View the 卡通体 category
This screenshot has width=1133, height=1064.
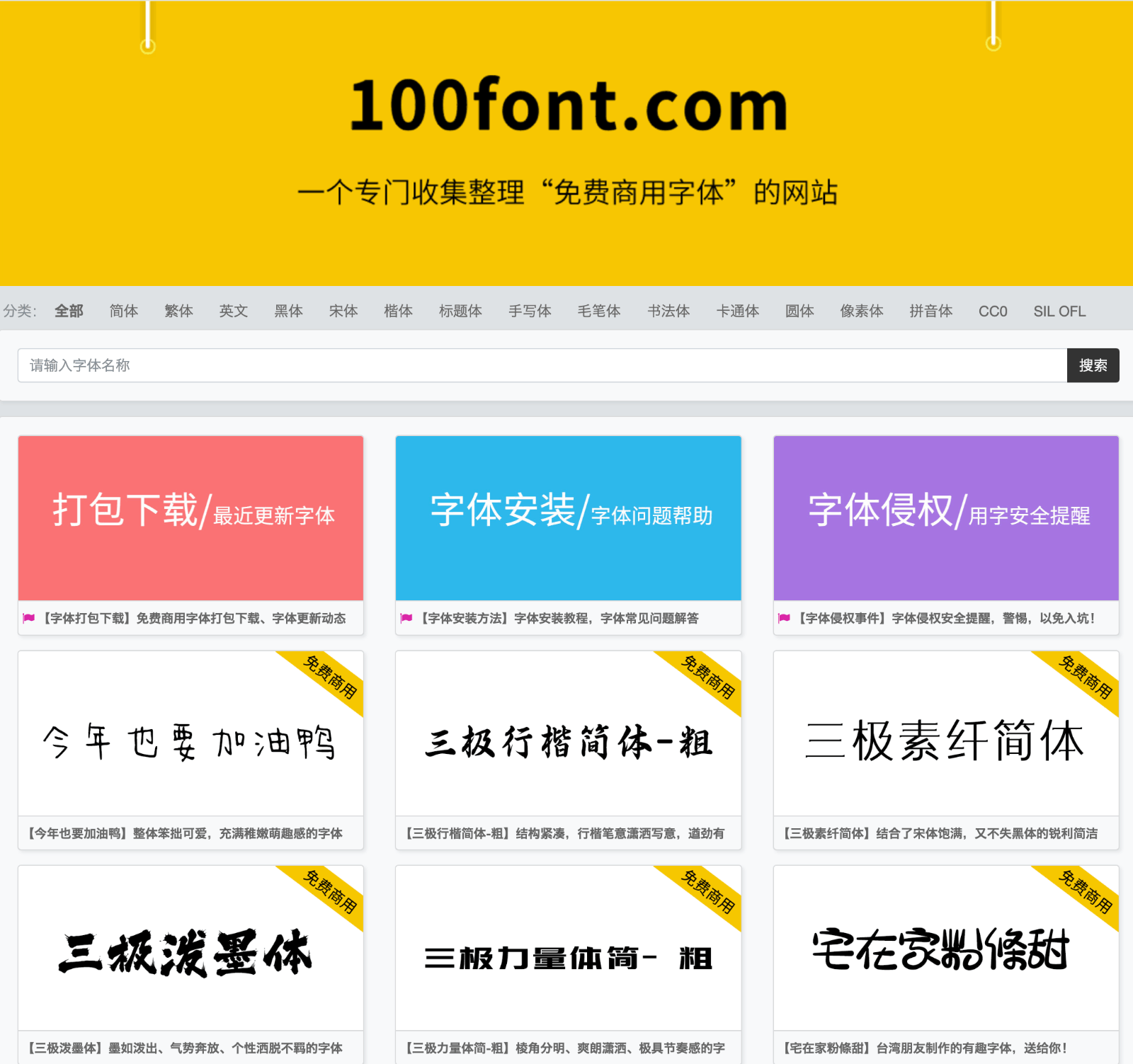click(737, 311)
